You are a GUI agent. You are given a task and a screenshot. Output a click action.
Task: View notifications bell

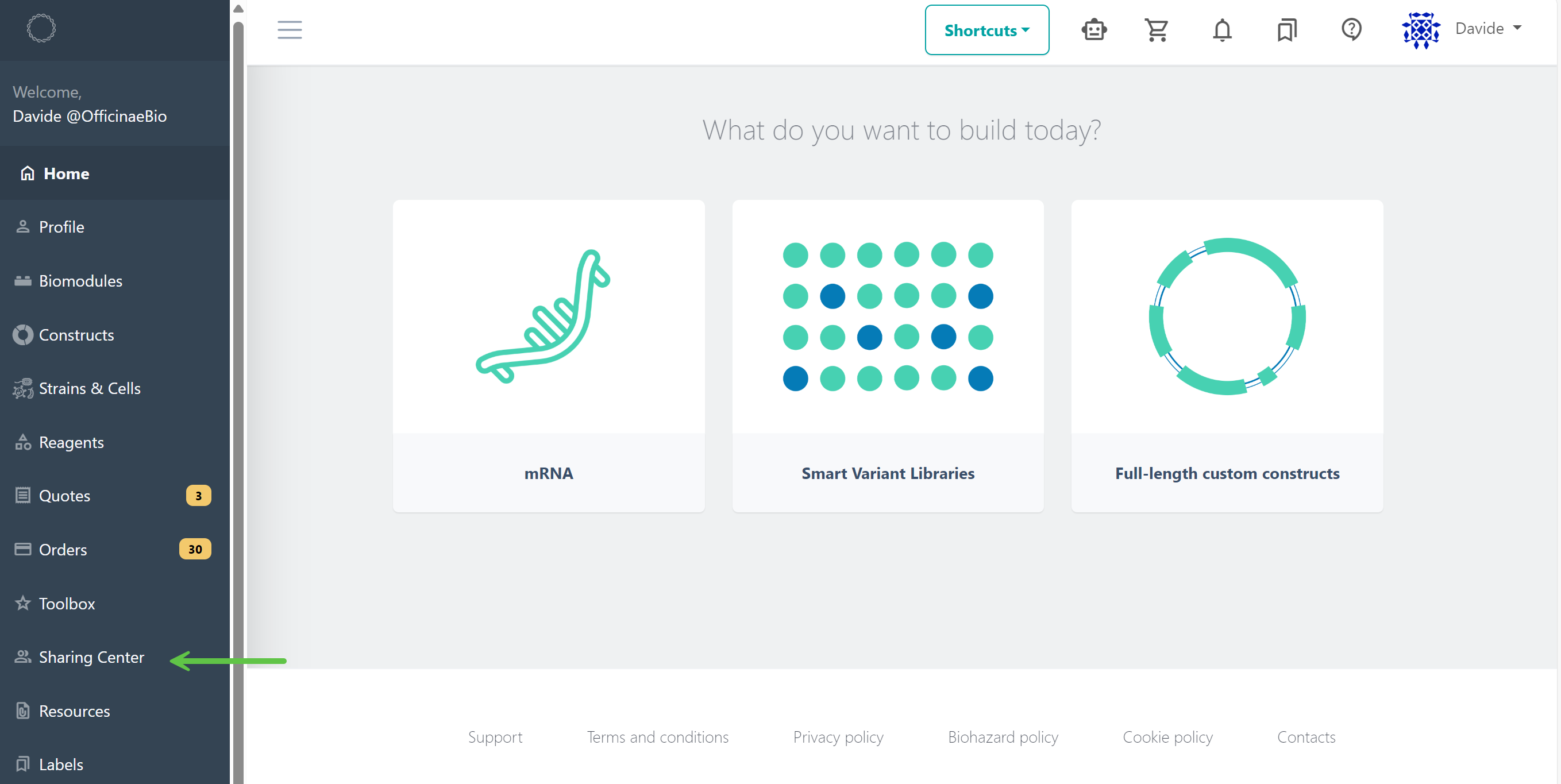point(1222,29)
